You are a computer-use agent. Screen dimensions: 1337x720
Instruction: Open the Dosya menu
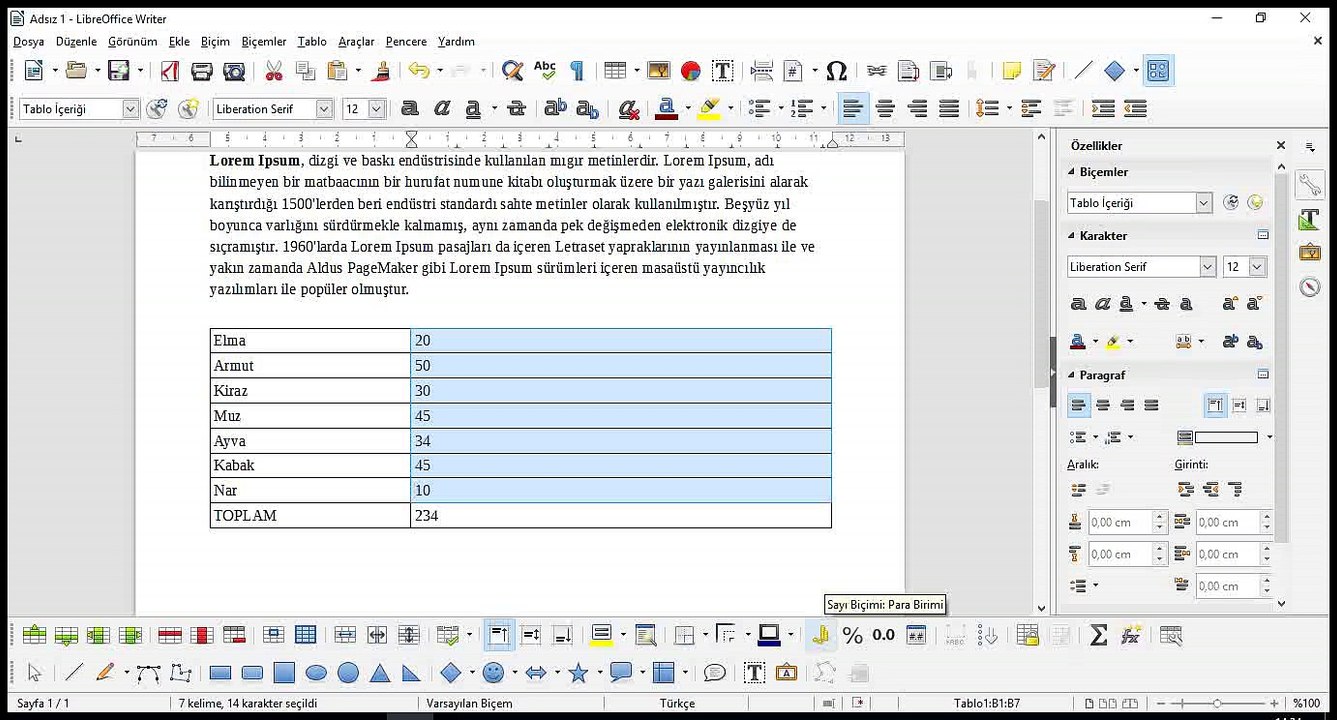pos(28,41)
